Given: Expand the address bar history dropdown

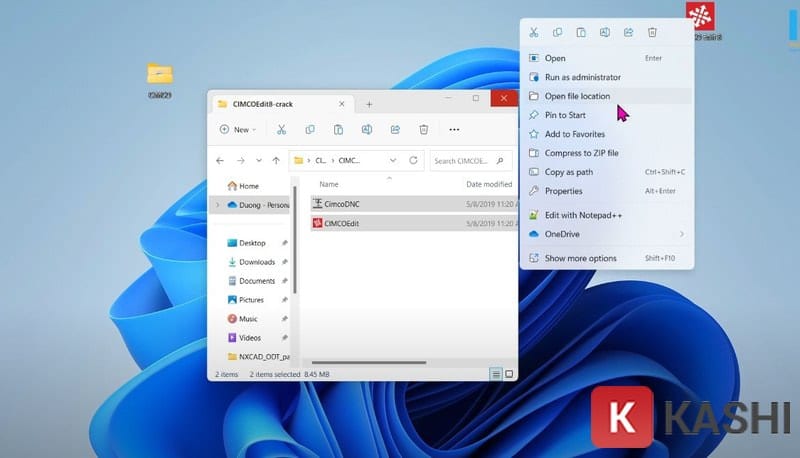Looking at the screenshot, I should [x=389, y=160].
